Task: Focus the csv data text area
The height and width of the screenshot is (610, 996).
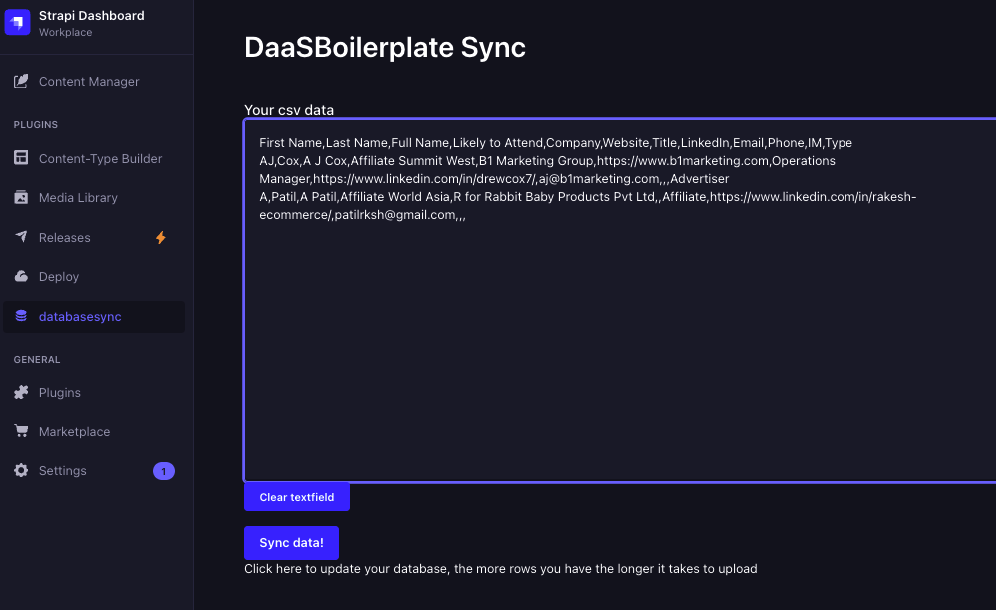Action: click(620, 301)
